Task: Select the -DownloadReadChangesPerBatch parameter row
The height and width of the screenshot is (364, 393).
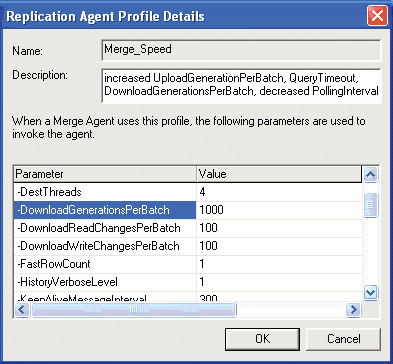Action: pos(188,228)
